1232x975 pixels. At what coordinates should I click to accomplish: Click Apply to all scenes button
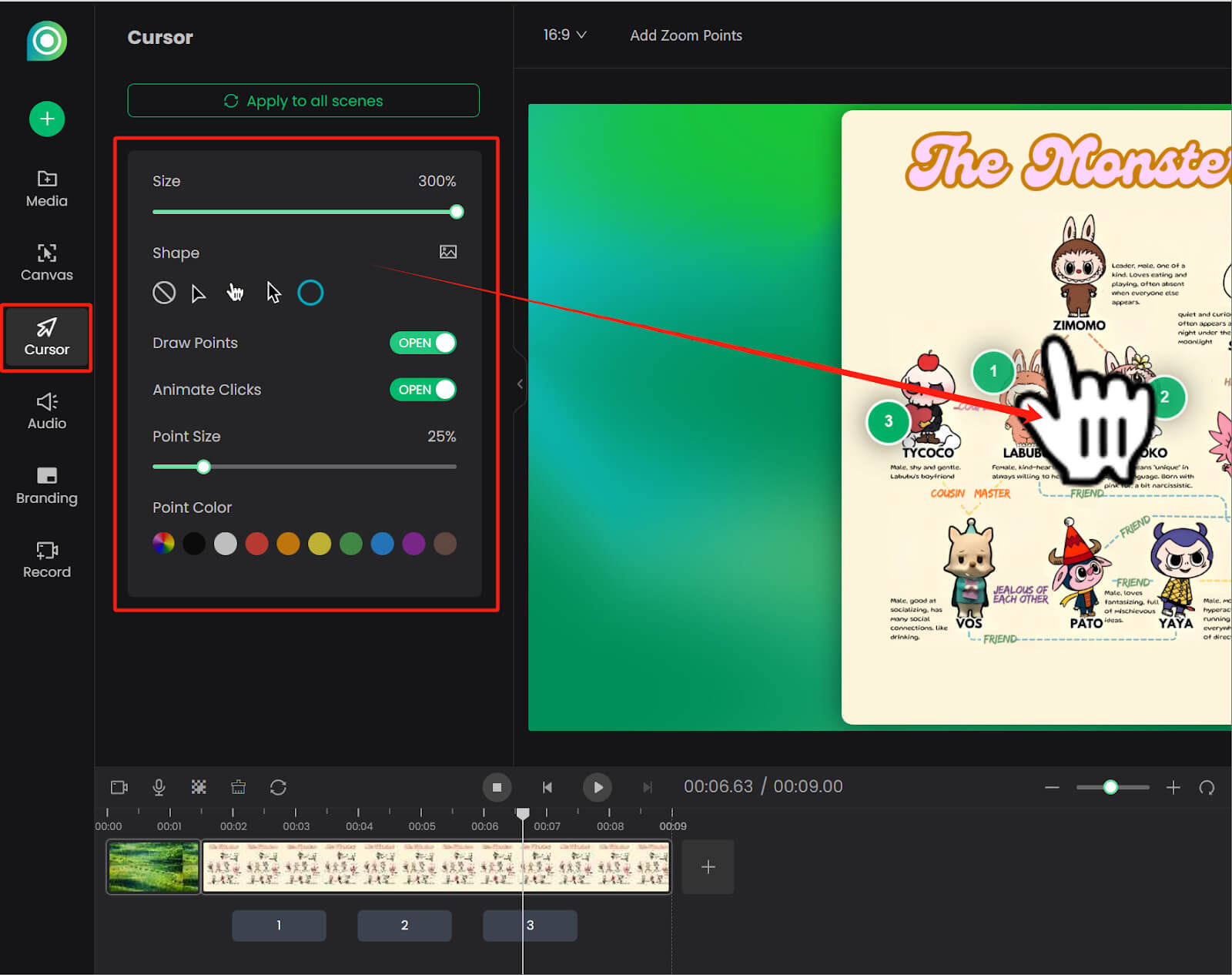point(303,101)
